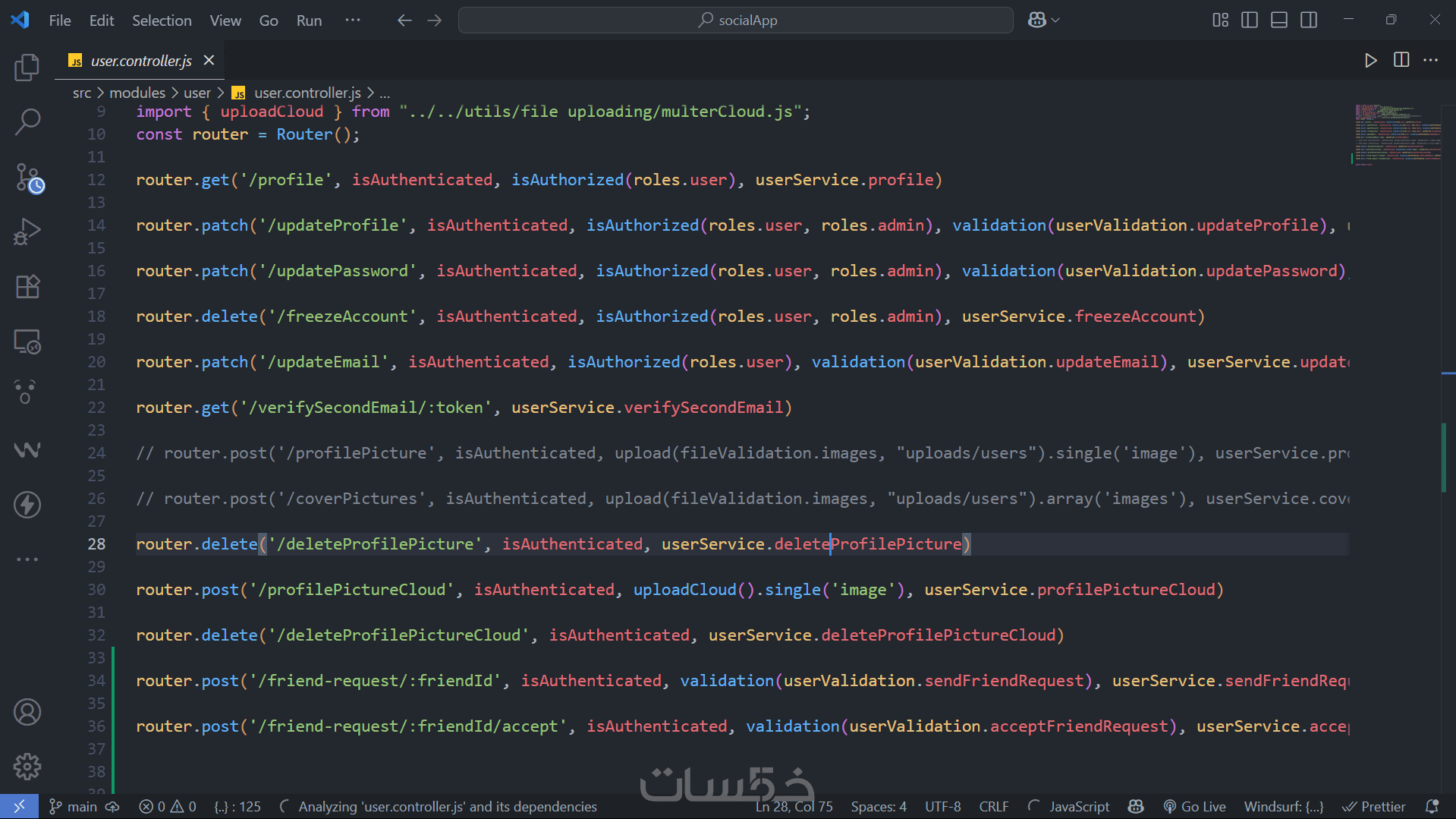Open the Run and Debug view
The height and width of the screenshot is (819, 1456).
click(x=27, y=232)
